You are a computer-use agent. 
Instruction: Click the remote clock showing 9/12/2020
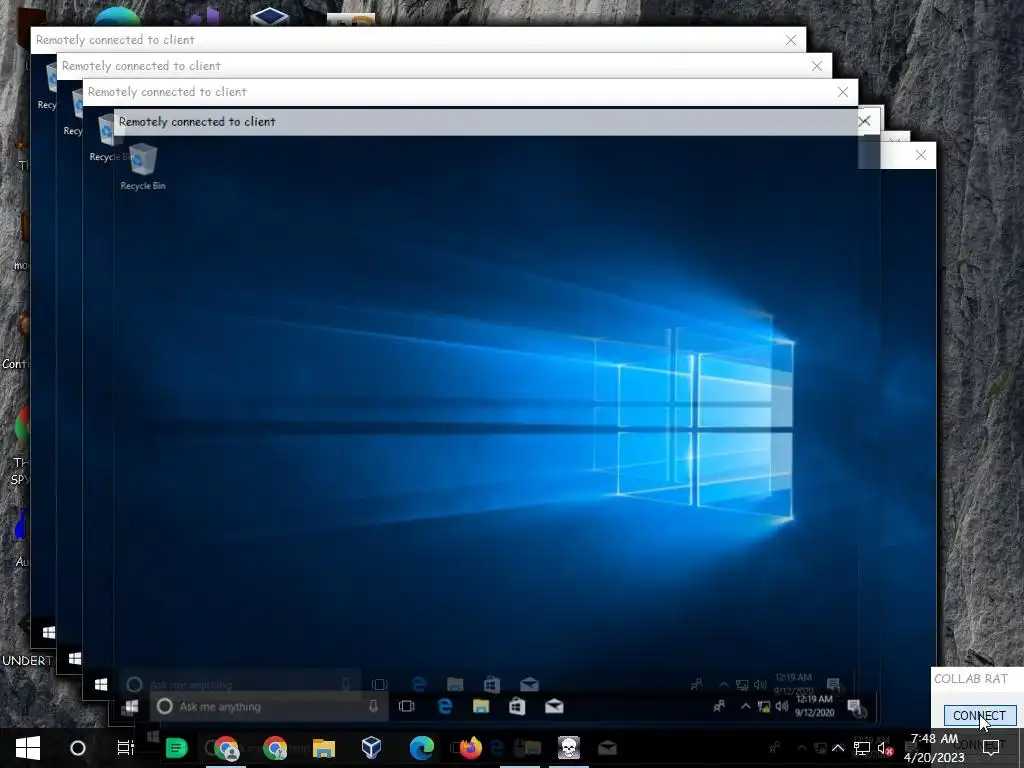(814, 706)
